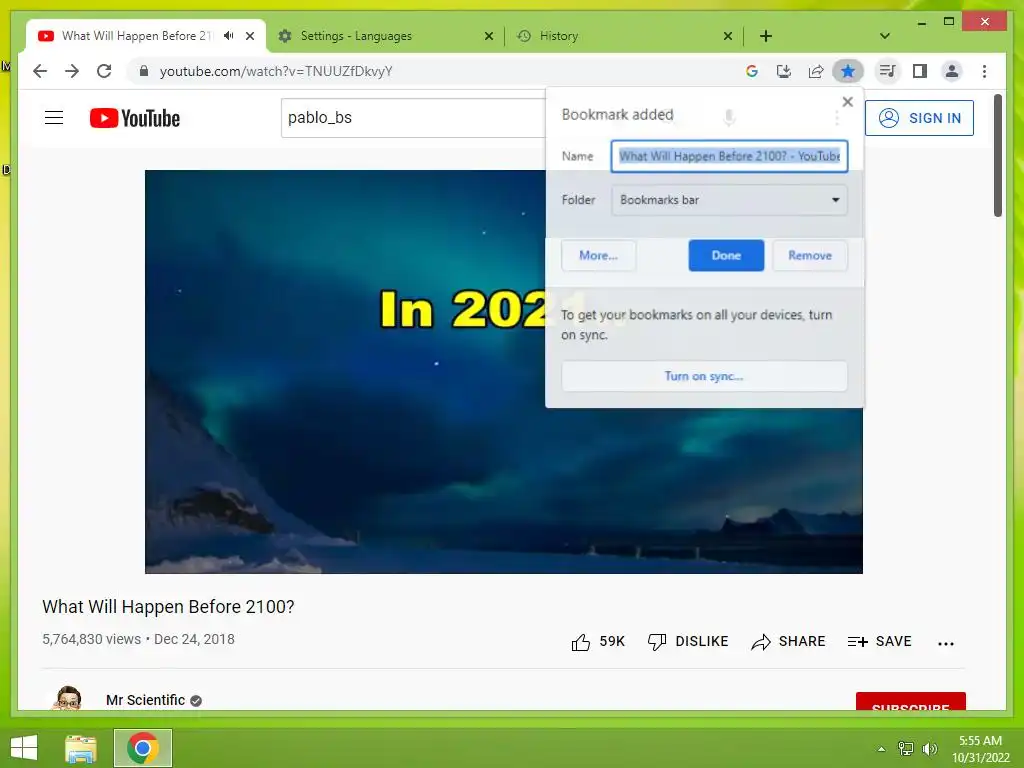Click More... in bookmark dialog

pyautogui.click(x=598, y=255)
